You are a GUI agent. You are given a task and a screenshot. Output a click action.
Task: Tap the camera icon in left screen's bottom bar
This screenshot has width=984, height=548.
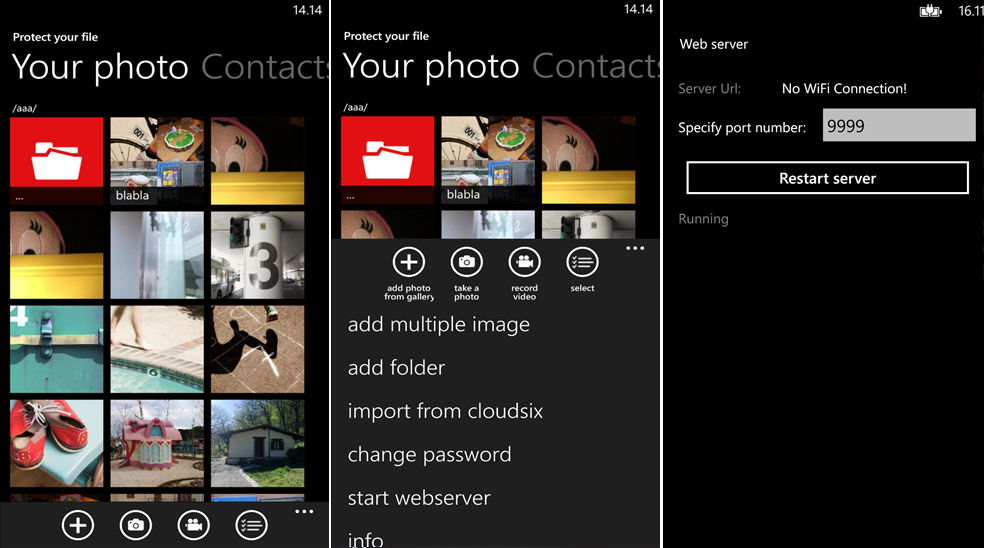[136, 525]
